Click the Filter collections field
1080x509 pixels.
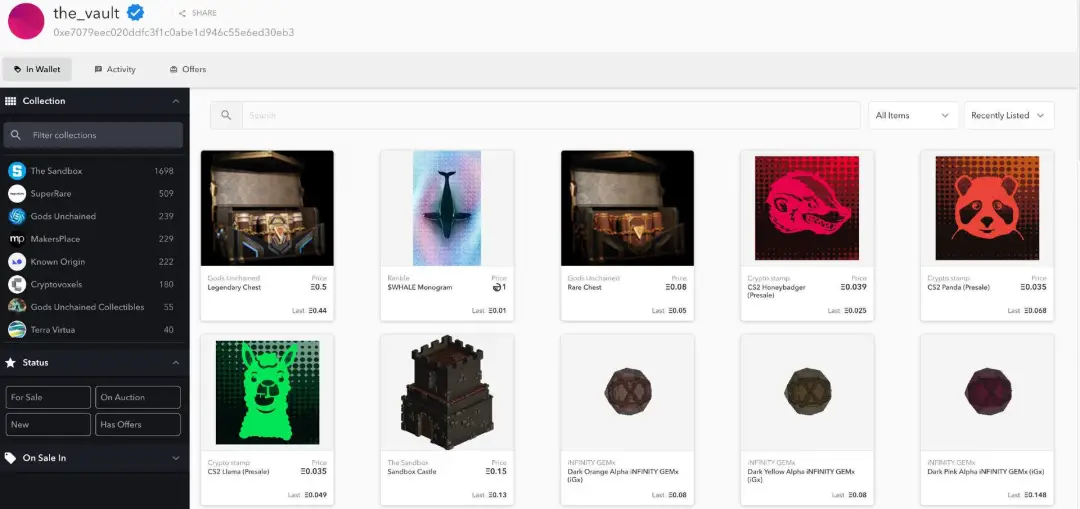pyautogui.click(x=93, y=135)
